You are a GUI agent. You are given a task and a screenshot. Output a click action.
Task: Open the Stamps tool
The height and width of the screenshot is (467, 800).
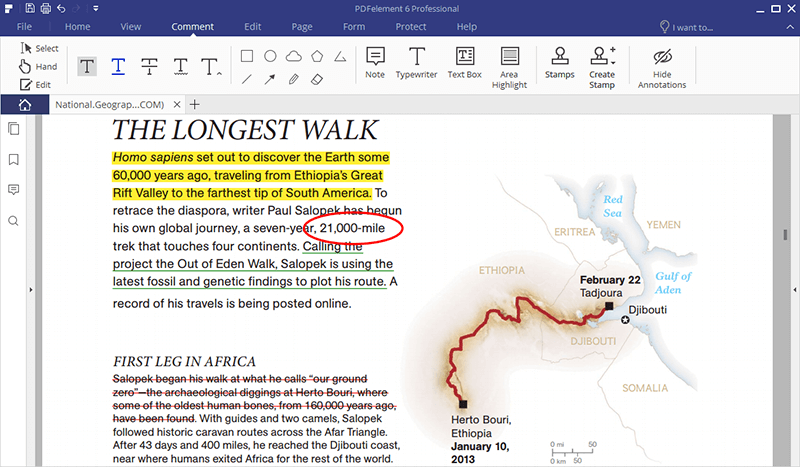pos(560,64)
